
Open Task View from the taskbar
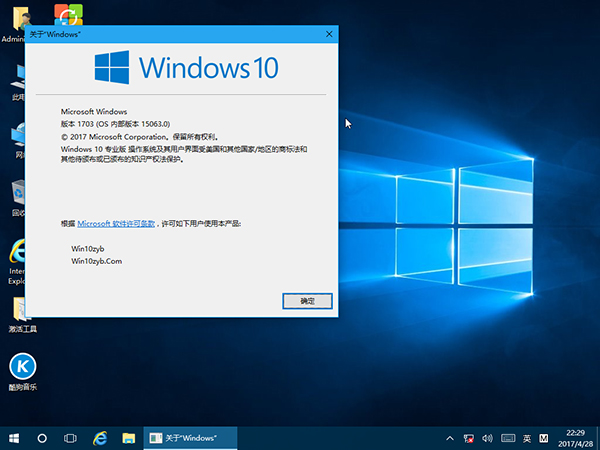pos(71,438)
